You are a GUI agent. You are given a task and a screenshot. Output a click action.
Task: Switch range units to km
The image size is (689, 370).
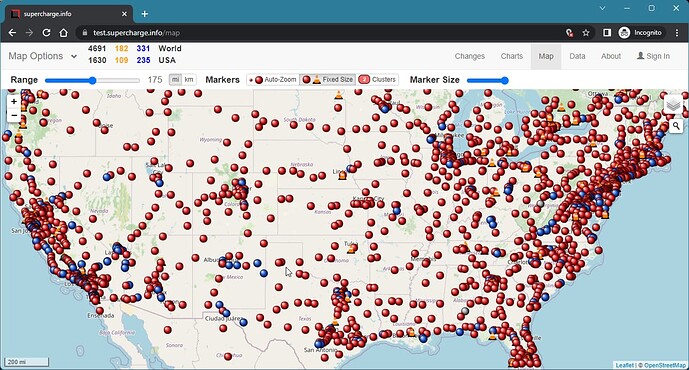189,80
